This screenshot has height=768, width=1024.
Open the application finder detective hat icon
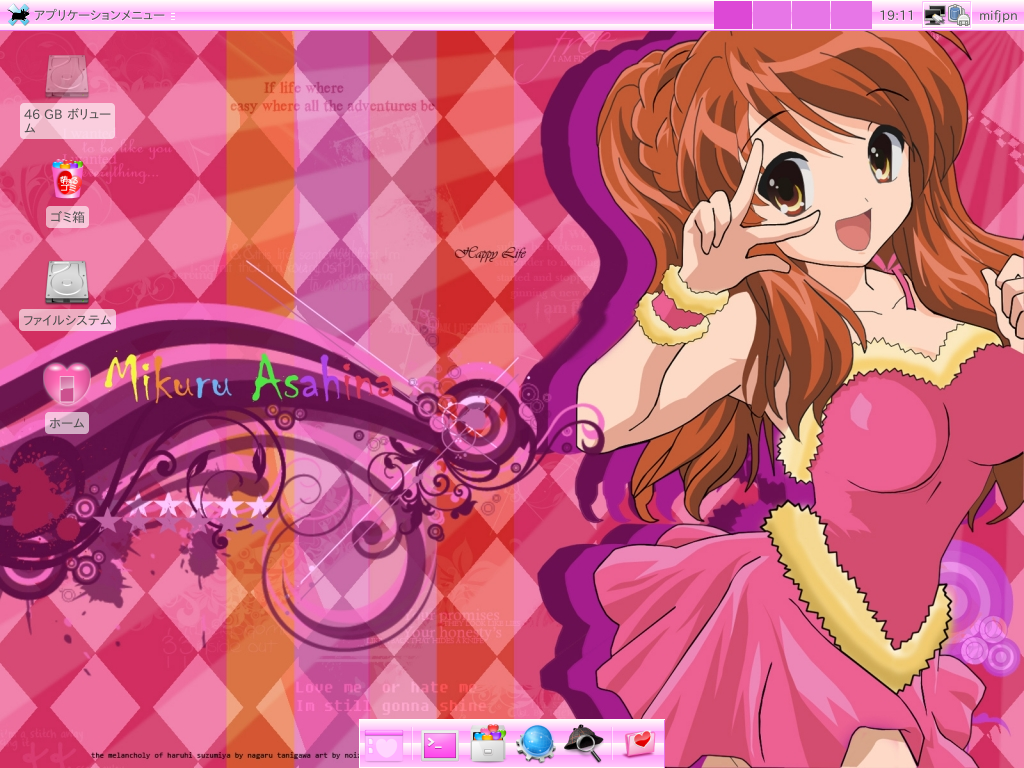click(583, 743)
